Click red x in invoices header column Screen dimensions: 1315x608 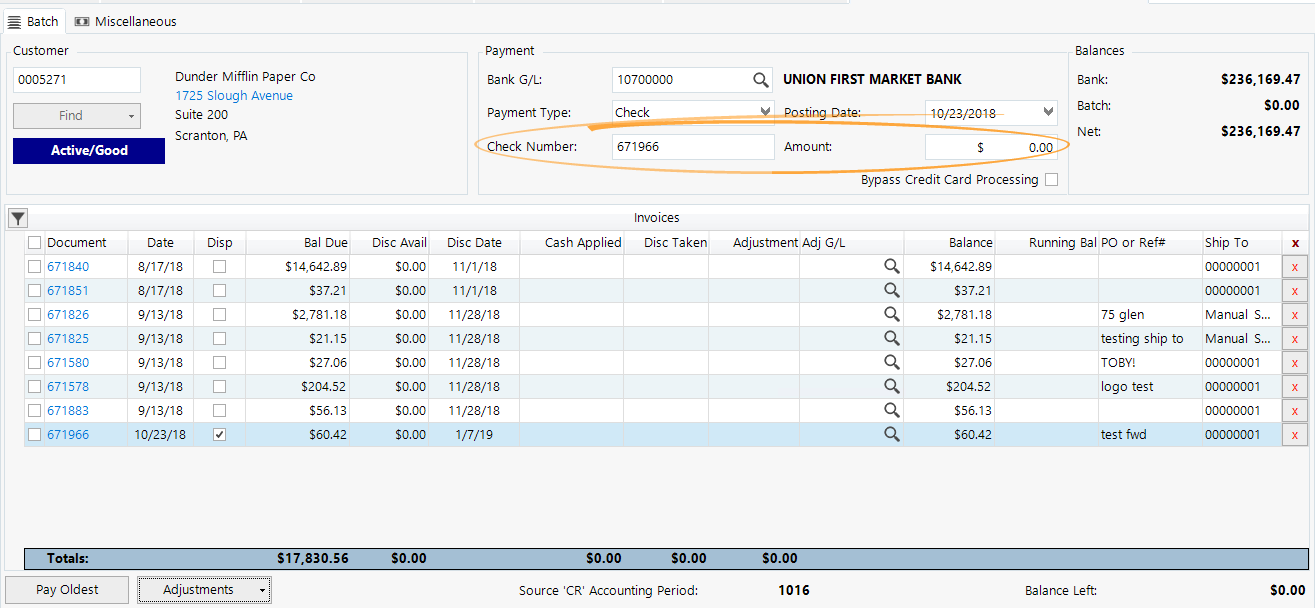pos(1295,243)
